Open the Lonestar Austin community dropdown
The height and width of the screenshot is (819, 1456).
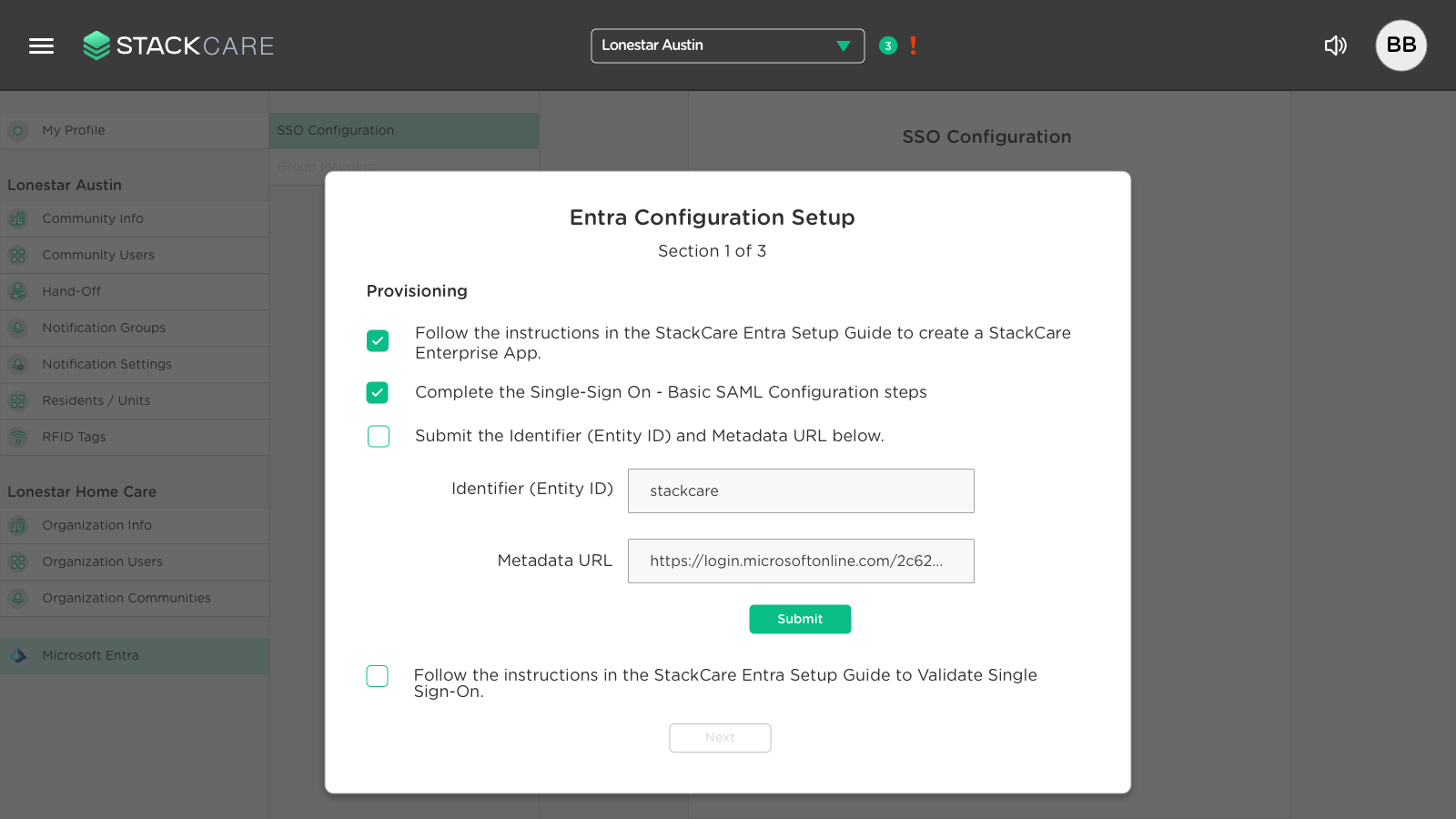coord(727,45)
